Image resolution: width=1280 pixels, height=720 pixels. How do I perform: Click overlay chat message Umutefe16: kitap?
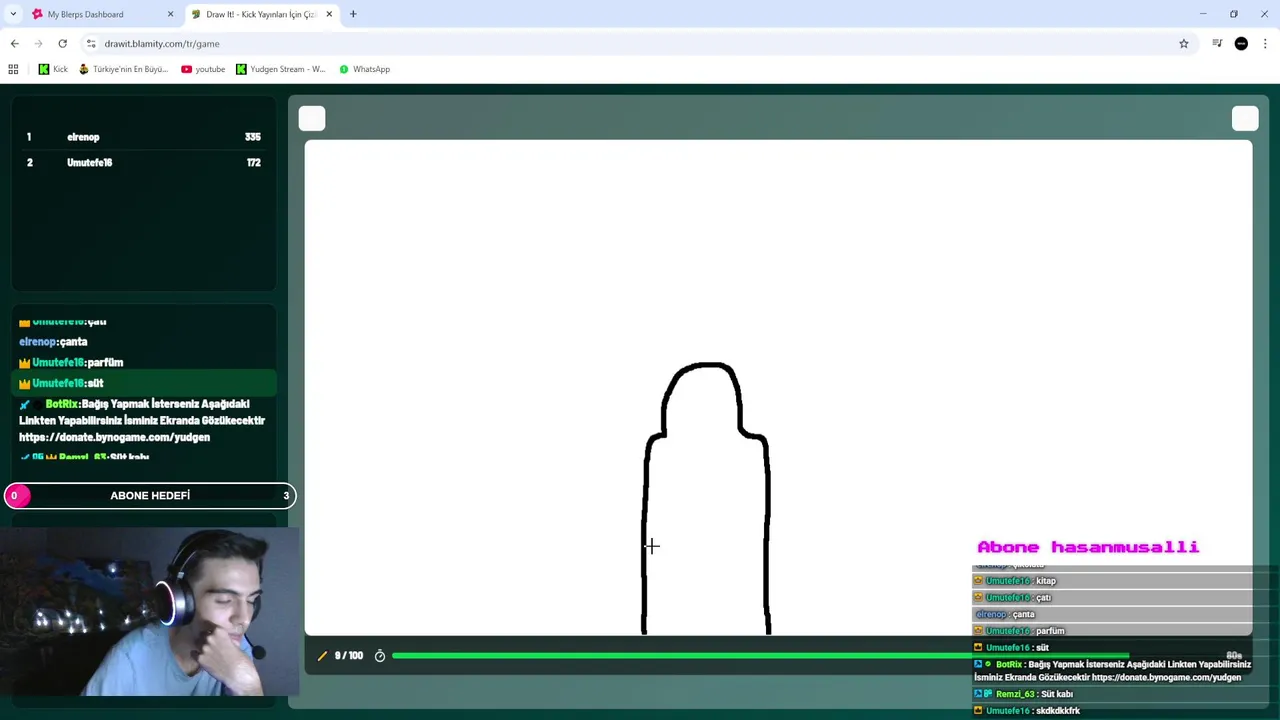(1020, 581)
